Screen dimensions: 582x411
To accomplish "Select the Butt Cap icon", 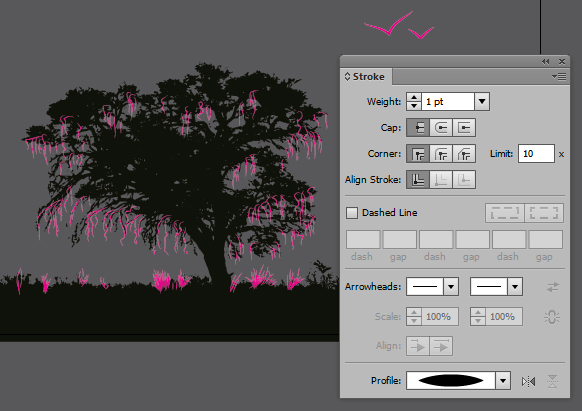I will 418,128.
